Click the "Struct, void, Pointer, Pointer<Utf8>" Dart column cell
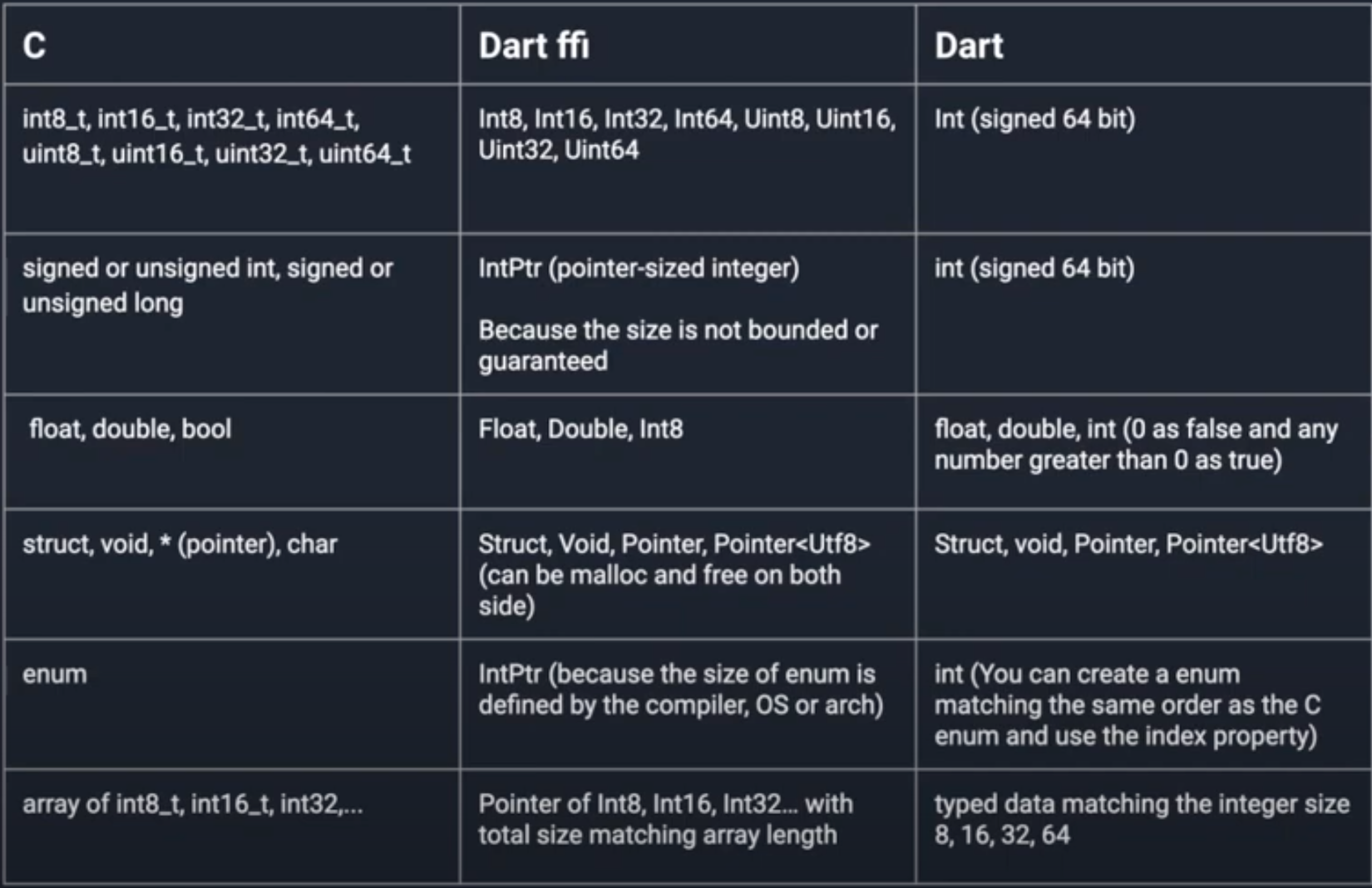 [1128, 544]
